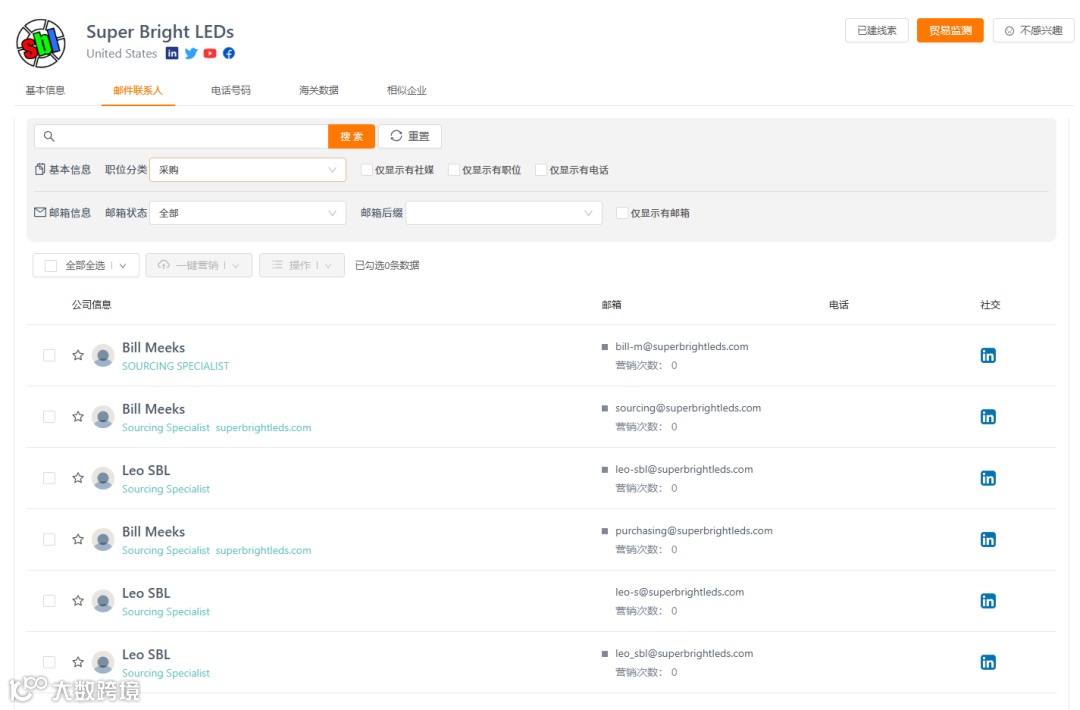Click email bill-m@superbrightleds.com
The height and width of the screenshot is (710, 1080).
(x=681, y=346)
